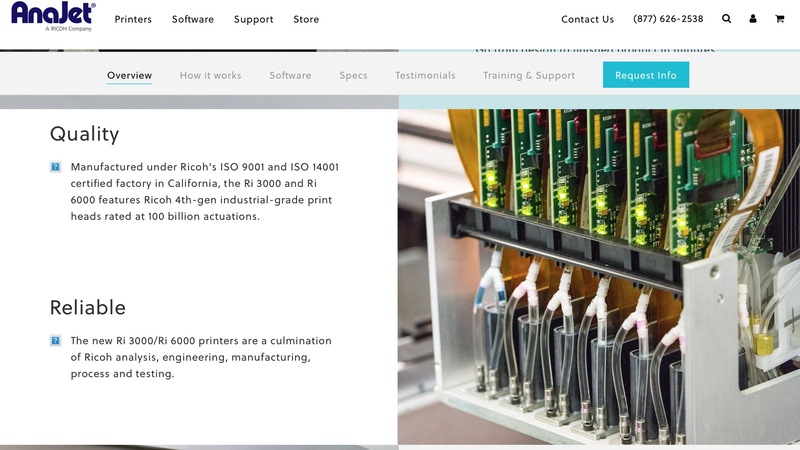This screenshot has height=450, width=800.
Task: Select the Overview tab
Action: click(130, 75)
